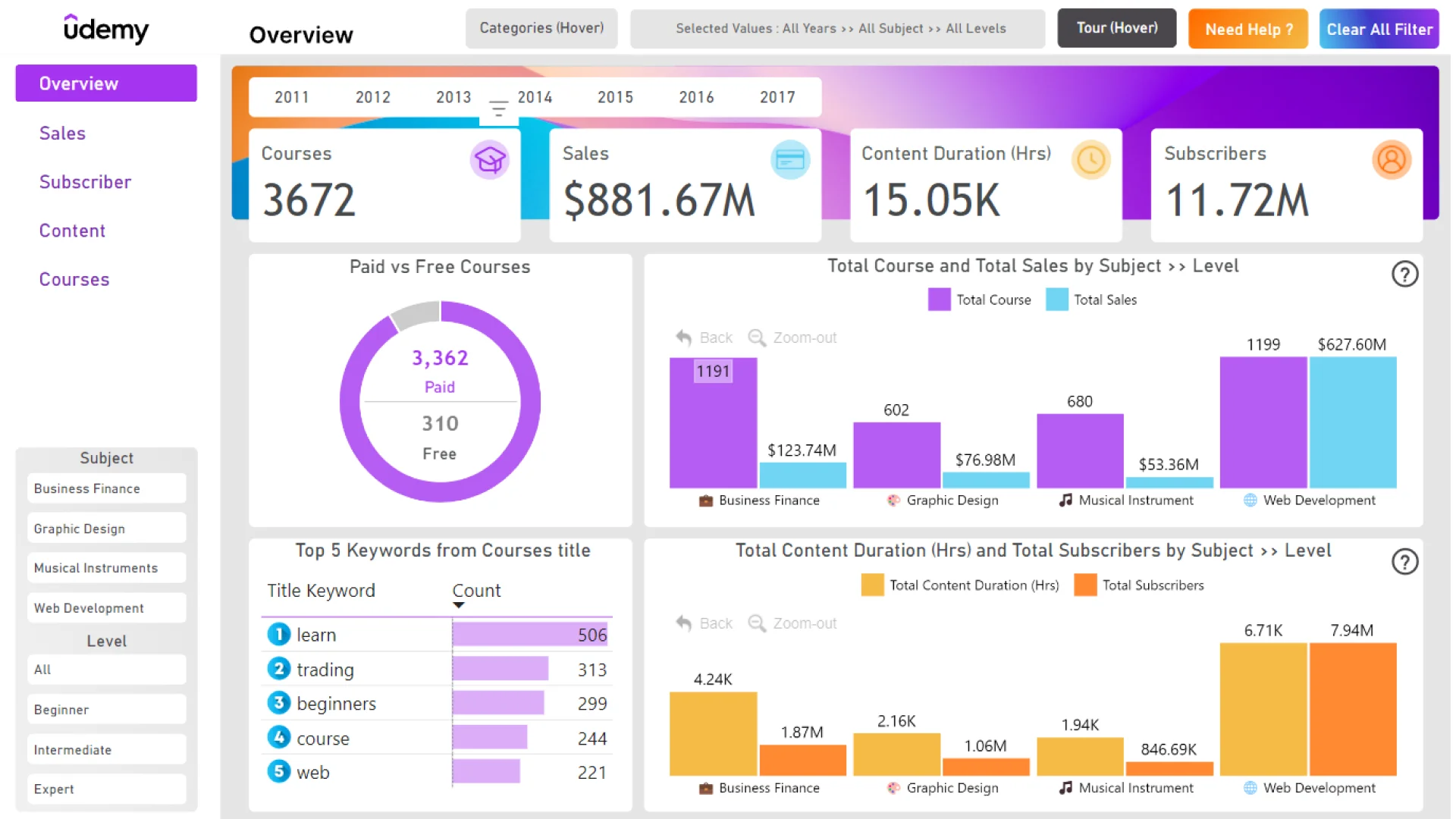Go to the Content page
The image size is (1456, 819).
[72, 231]
